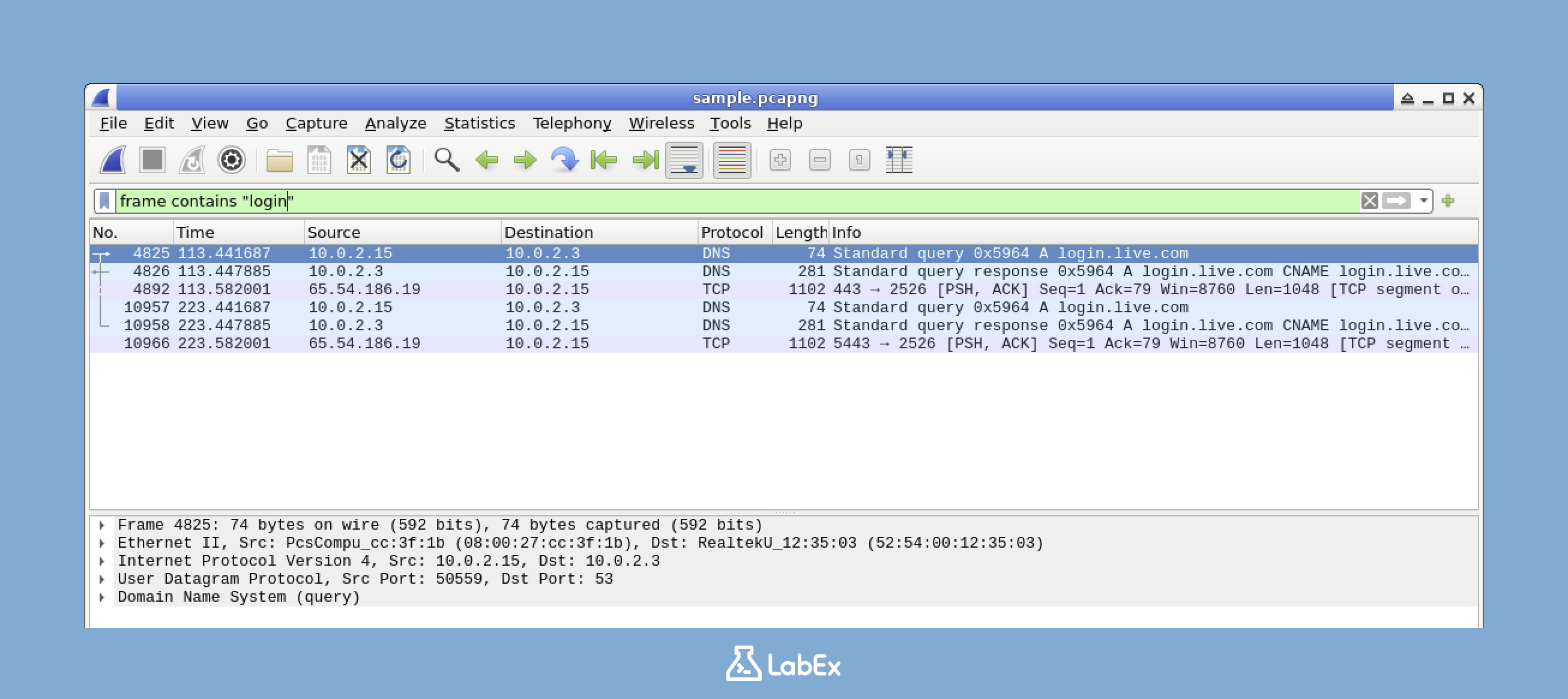
Task: Add a new filter button with plus
Action: (x=1449, y=201)
